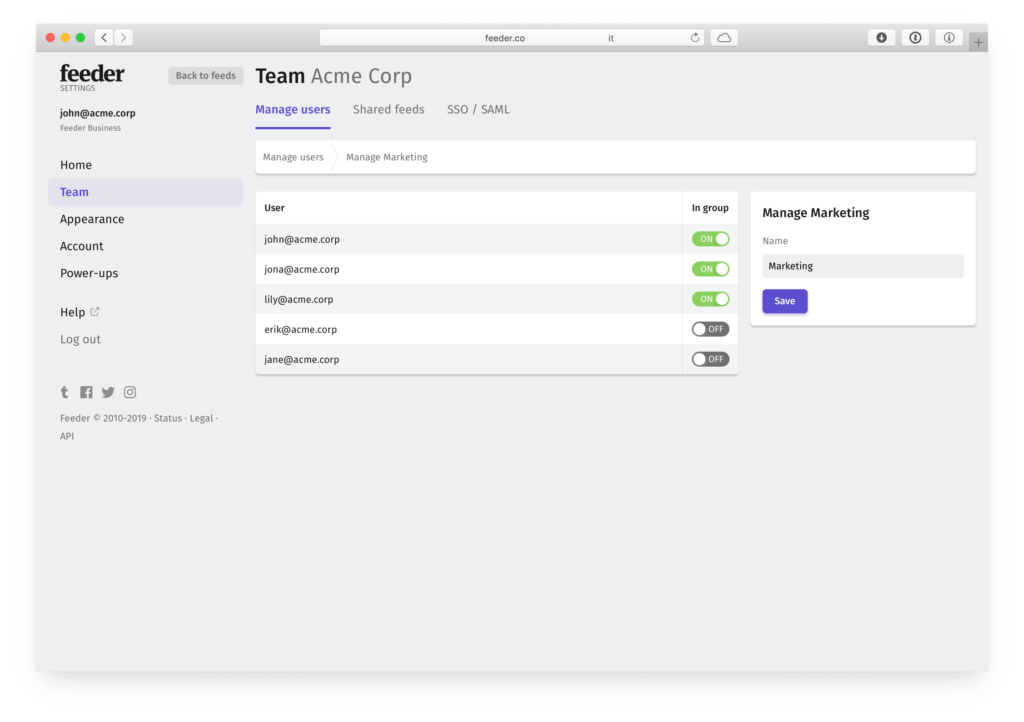
Task: Enable jane@acme.corp in group
Action: tap(711, 359)
